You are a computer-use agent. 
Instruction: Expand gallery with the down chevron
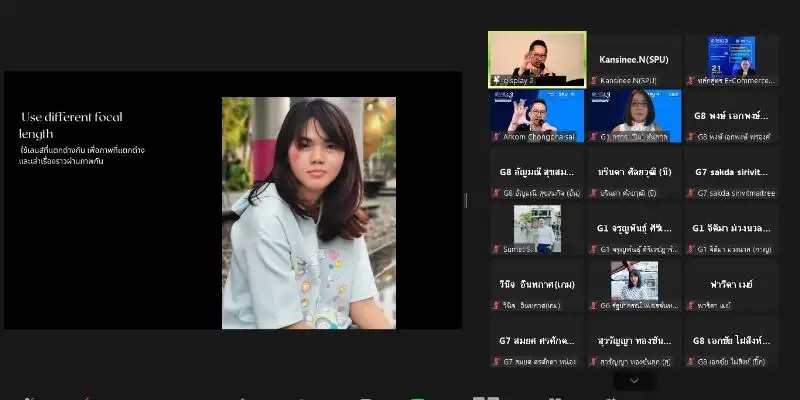[x=634, y=381]
